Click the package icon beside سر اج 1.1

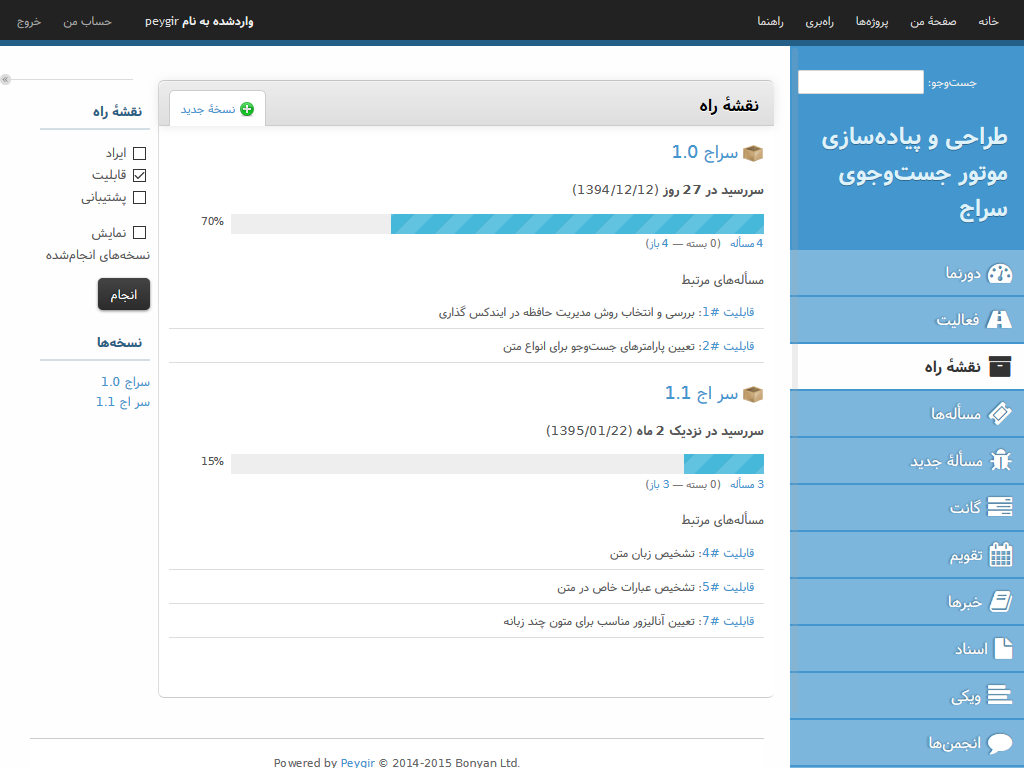[x=753, y=394]
